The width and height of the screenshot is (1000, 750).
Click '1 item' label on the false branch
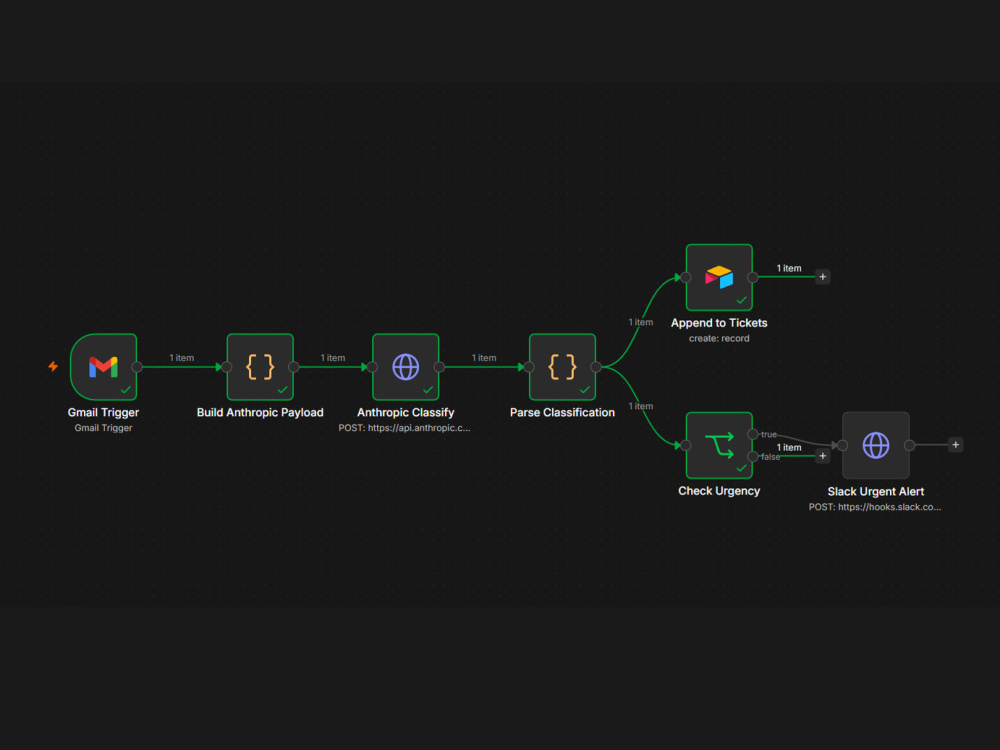click(x=789, y=448)
